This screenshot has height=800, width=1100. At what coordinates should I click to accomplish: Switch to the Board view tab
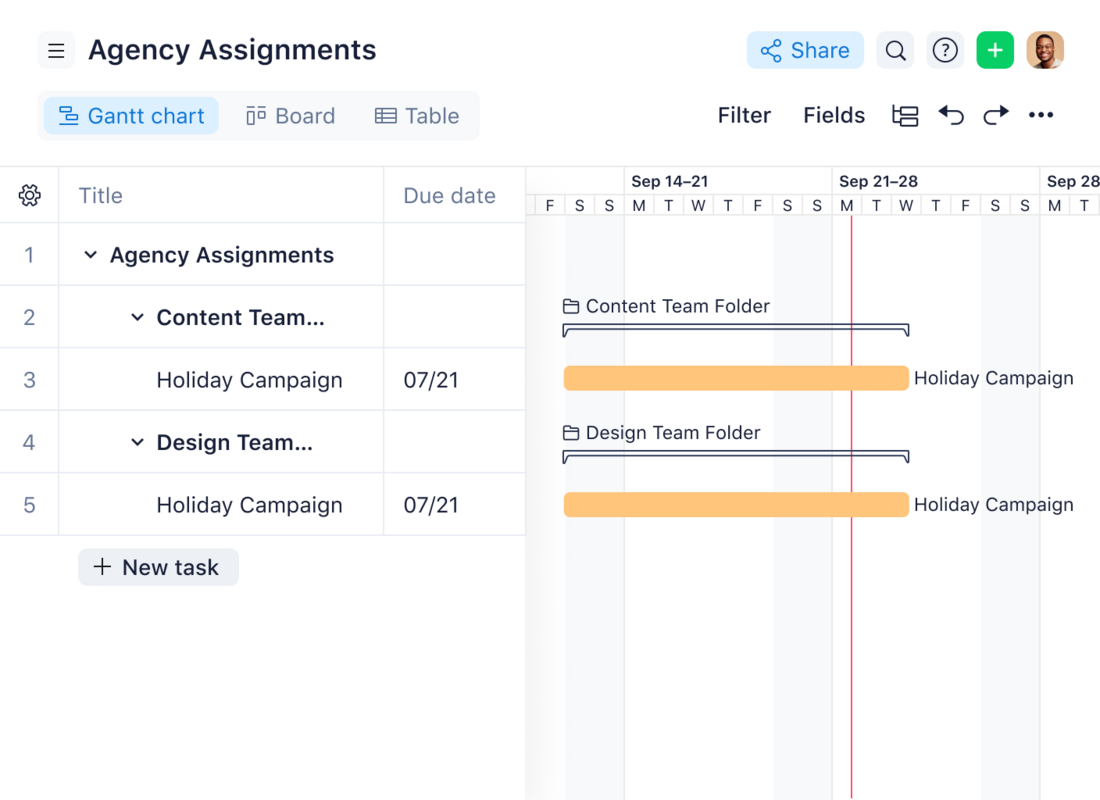290,115
